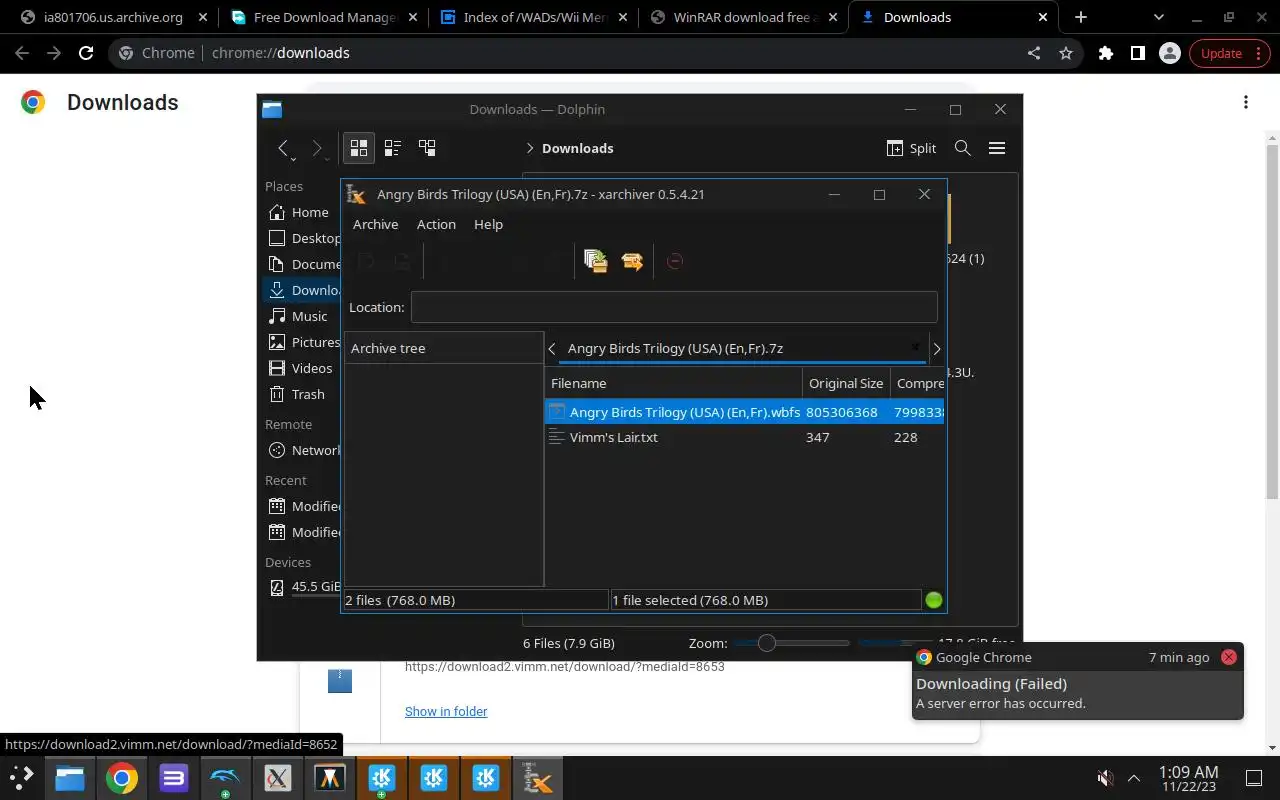This screenshot has height=800, width=1280.
Task: Click the Chrome Update button
Action: coord(1230,53)
